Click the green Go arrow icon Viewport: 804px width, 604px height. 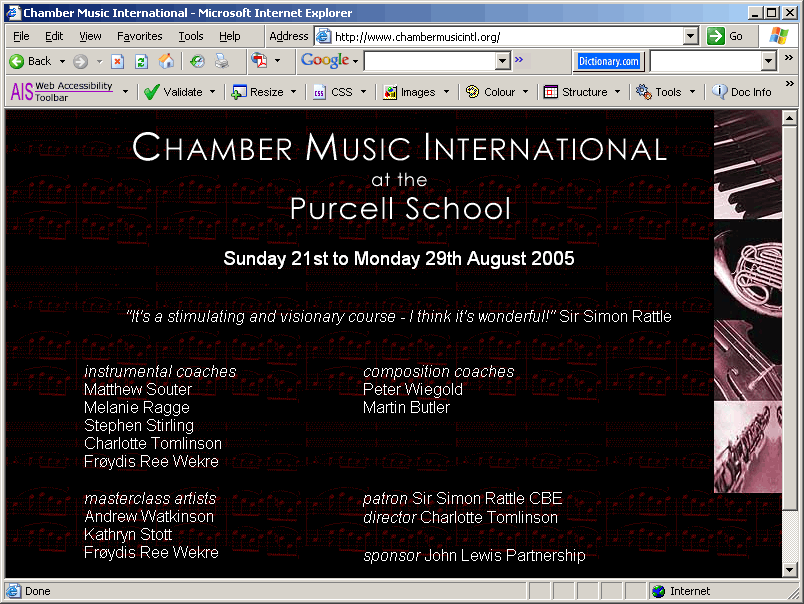tap(715, 36)
